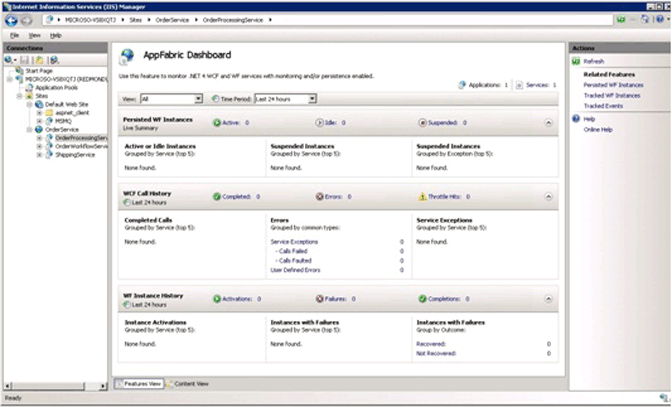Click the Calls Failed link
The image size is (672, 407).
click(291, 251)
